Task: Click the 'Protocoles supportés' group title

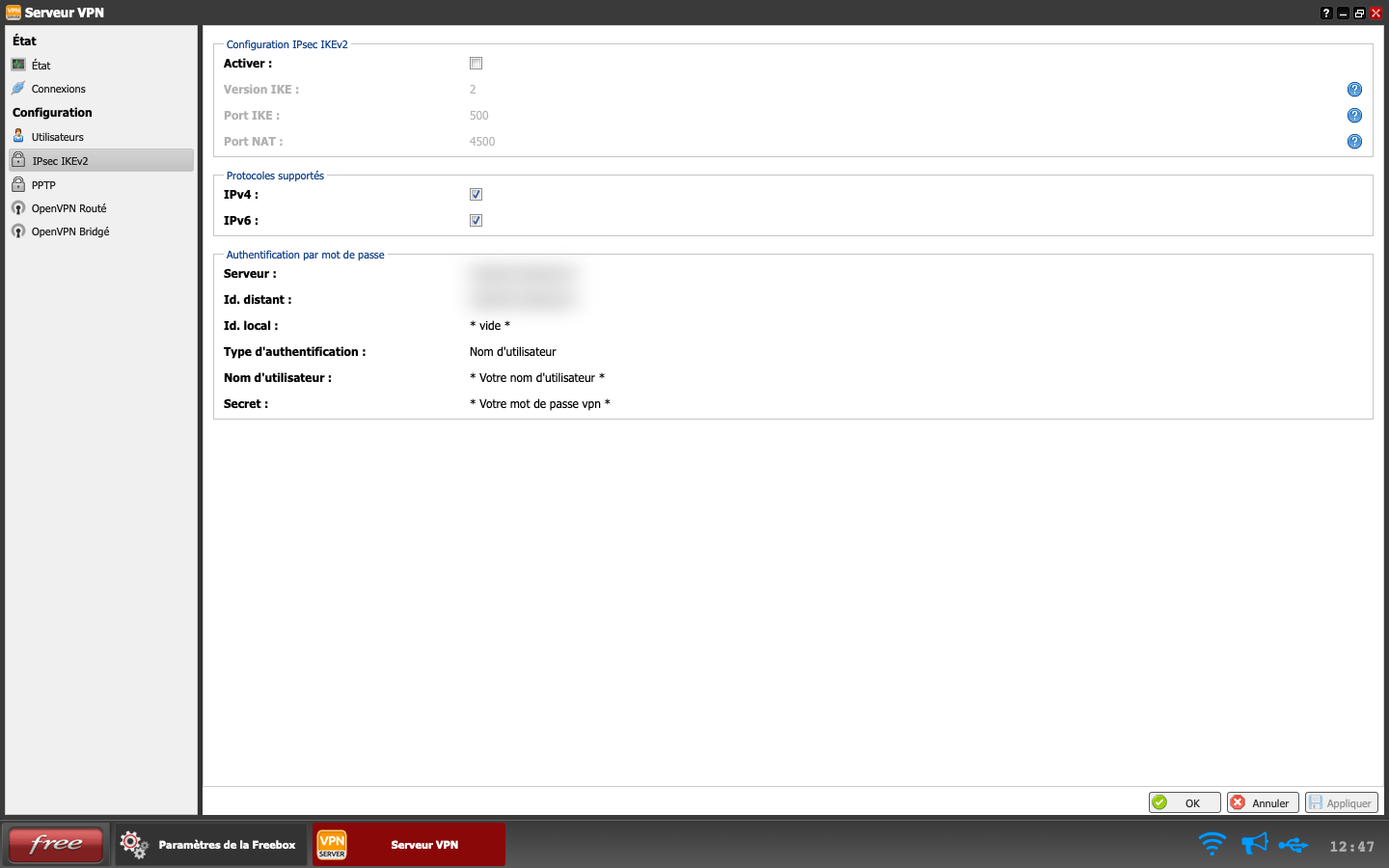Action: coord(275,176)
